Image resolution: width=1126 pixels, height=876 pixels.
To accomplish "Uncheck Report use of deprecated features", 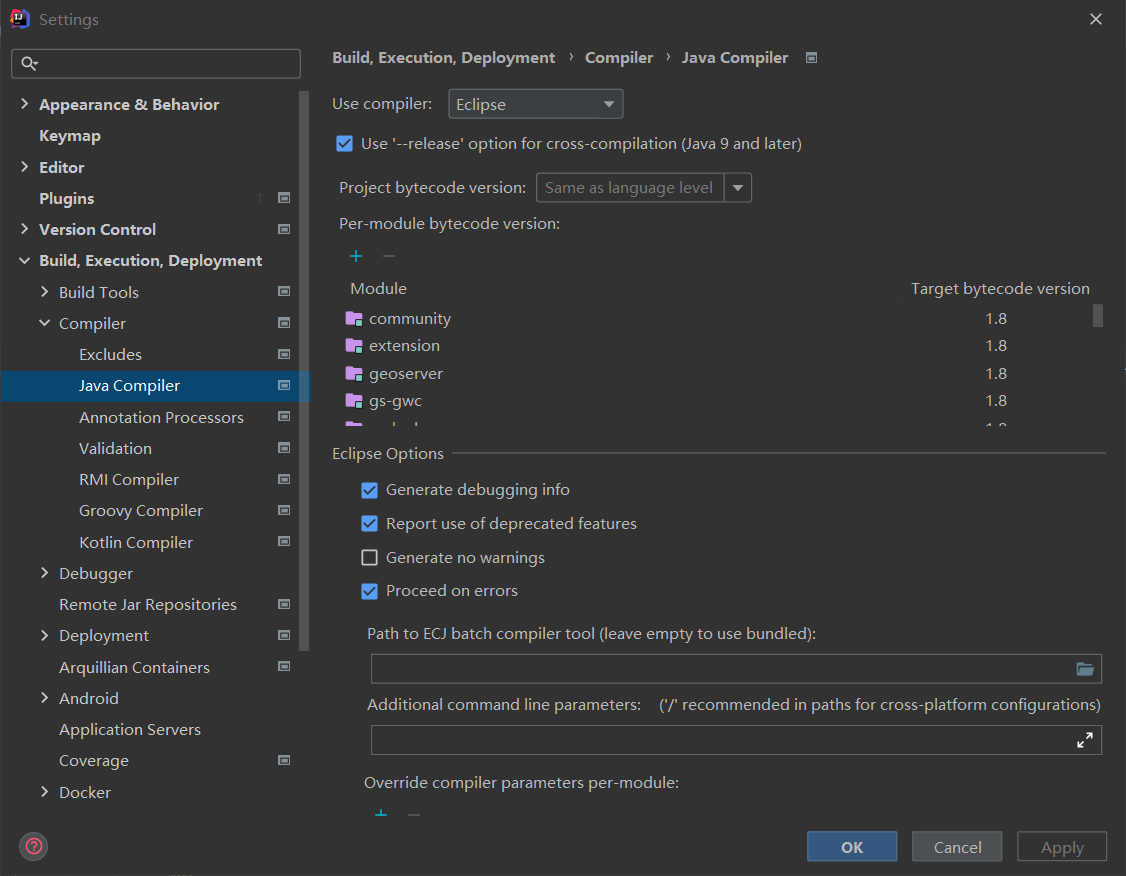I will [x=369, y=524].
